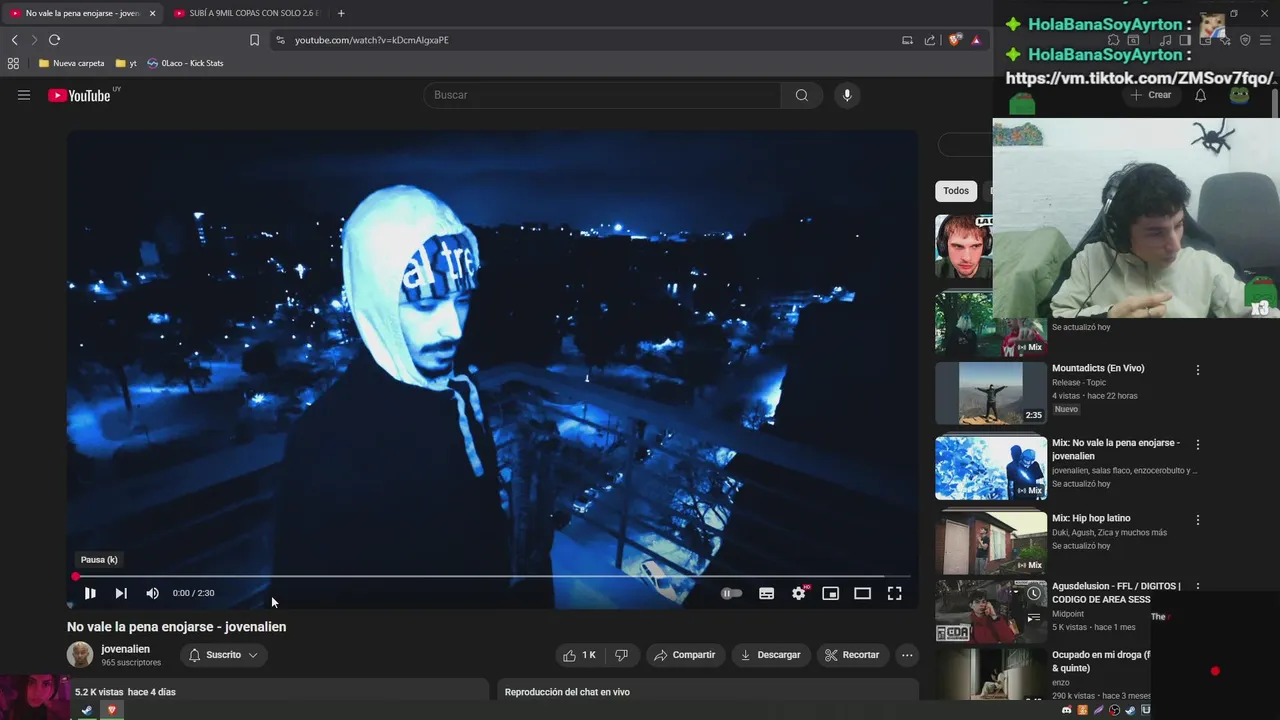Click the share page icon in address bar
1280x720 pixels.
(x=930, y=40)
